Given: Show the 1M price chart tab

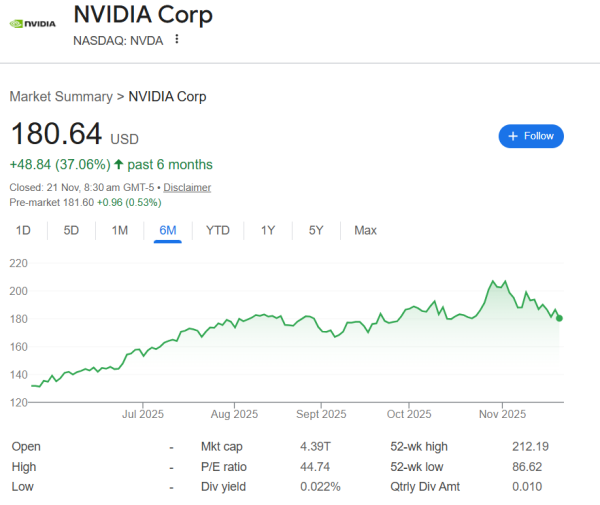Looking at the screenshot, I should 119,230.
